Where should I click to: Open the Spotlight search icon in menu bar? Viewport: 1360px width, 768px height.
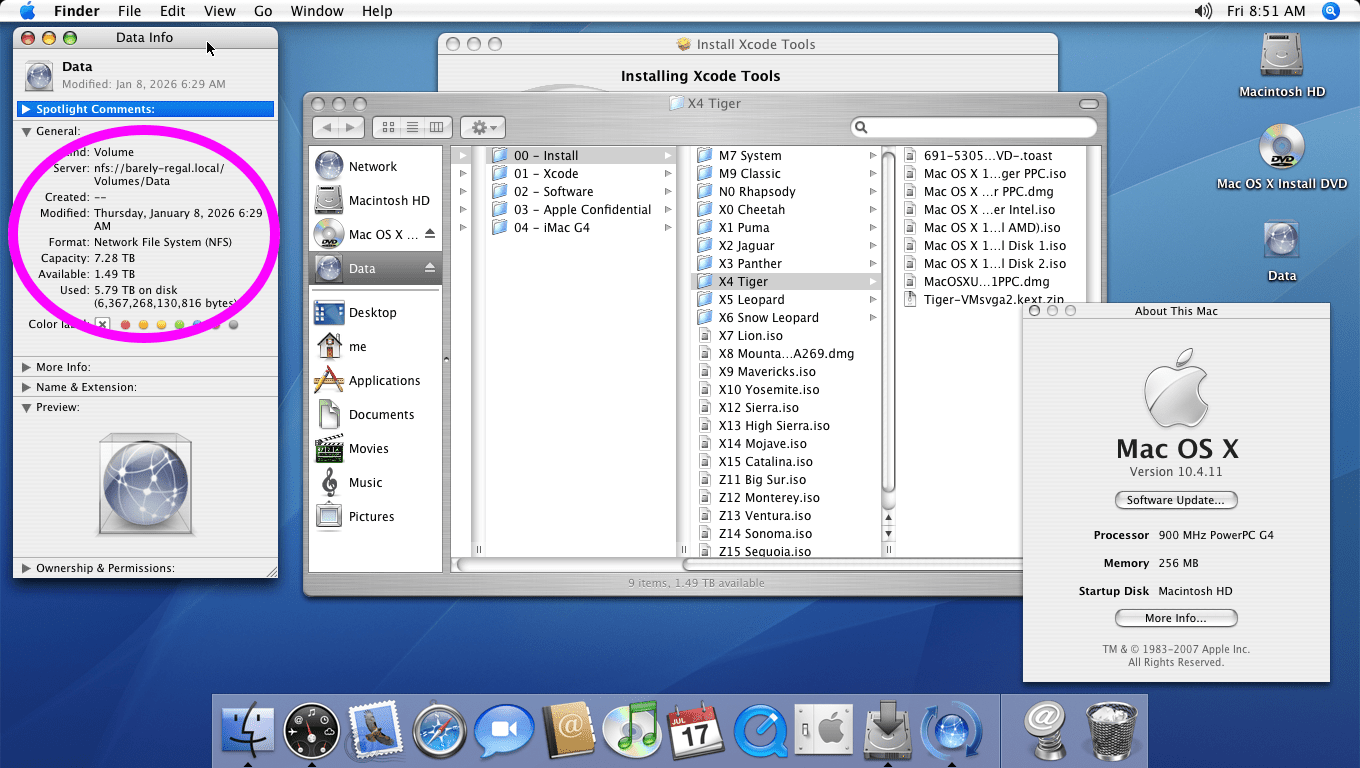coord(1330,11)
